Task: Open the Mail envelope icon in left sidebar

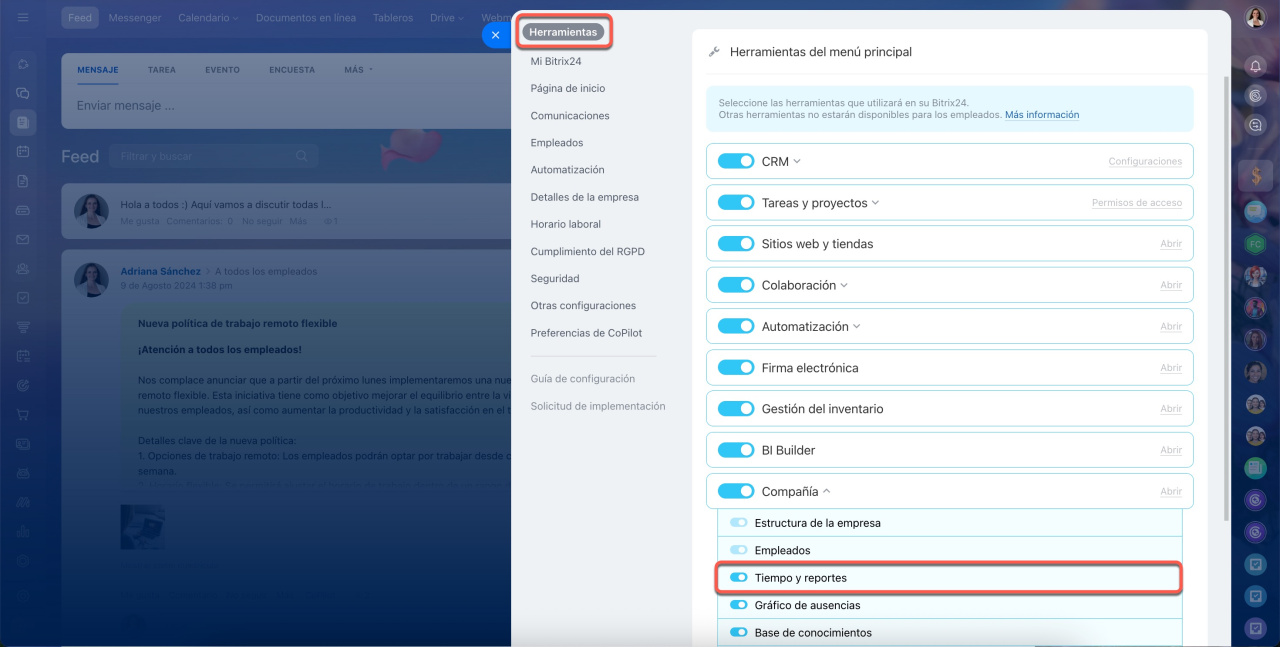Action: pos(22,239)
